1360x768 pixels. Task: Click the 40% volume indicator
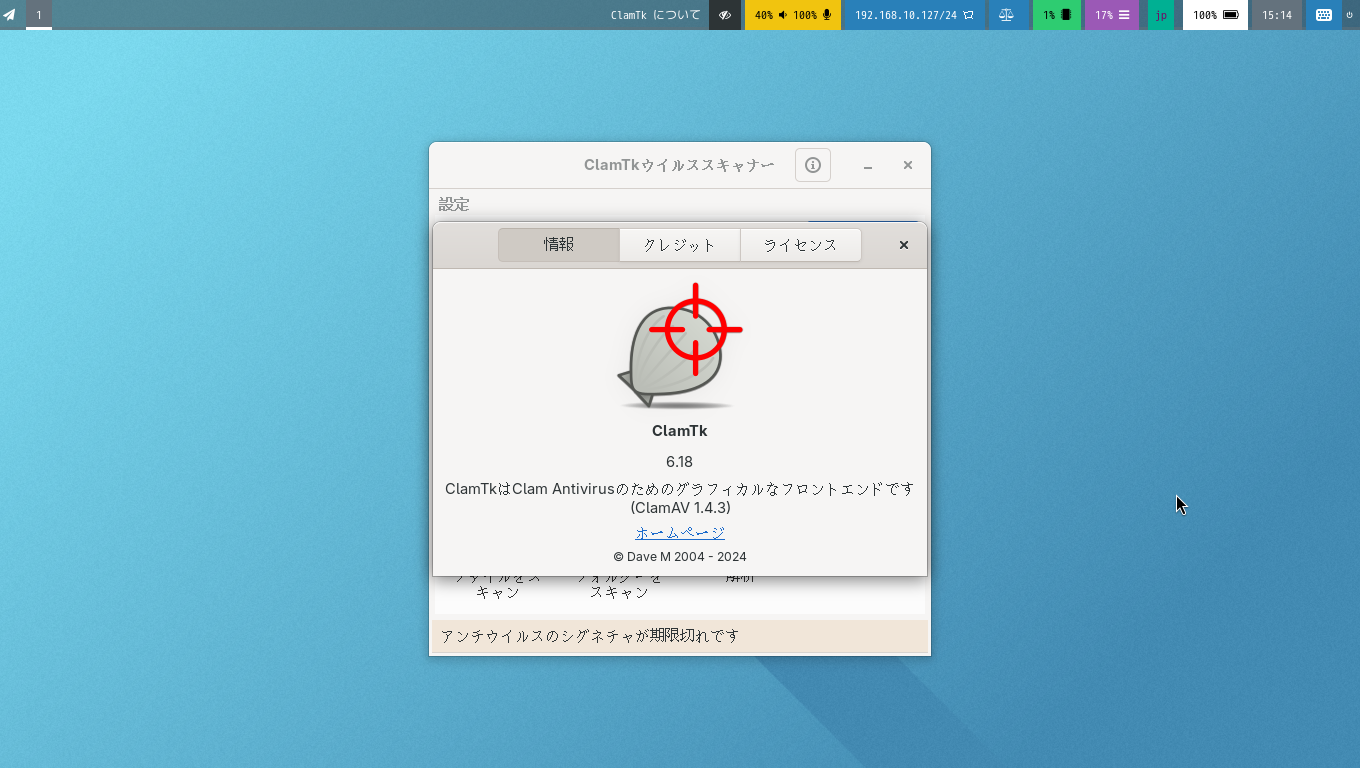pyautogui.click(x=770, y=15)
